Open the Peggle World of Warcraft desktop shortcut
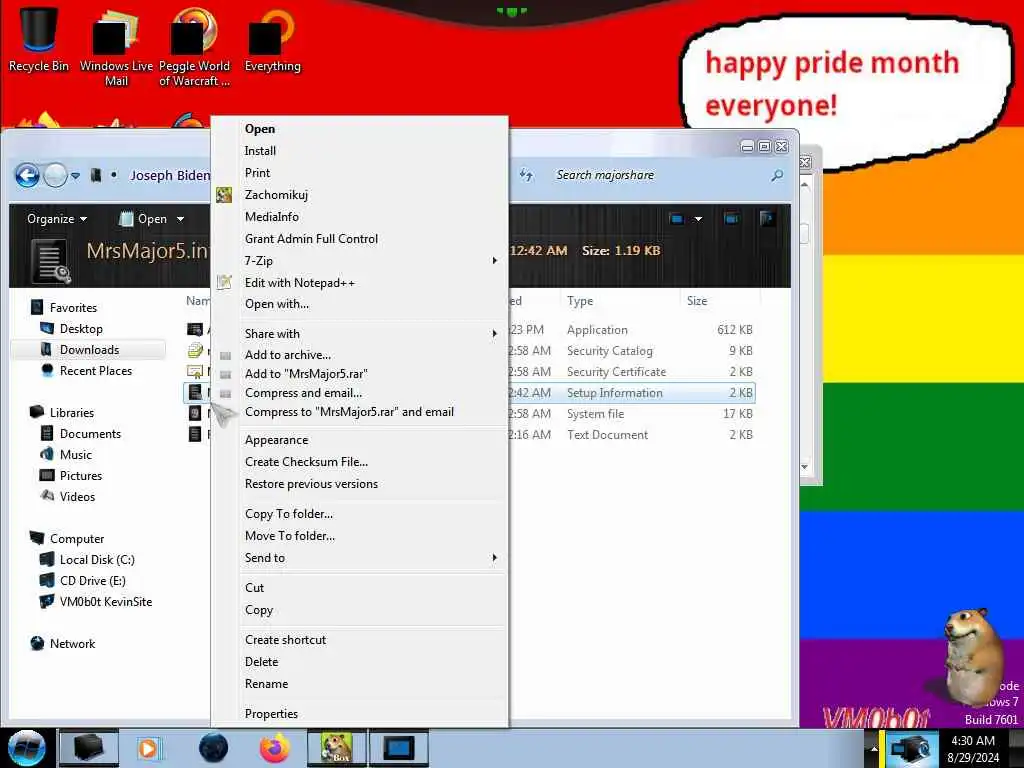1024x768 pixels. click(194, 47)
